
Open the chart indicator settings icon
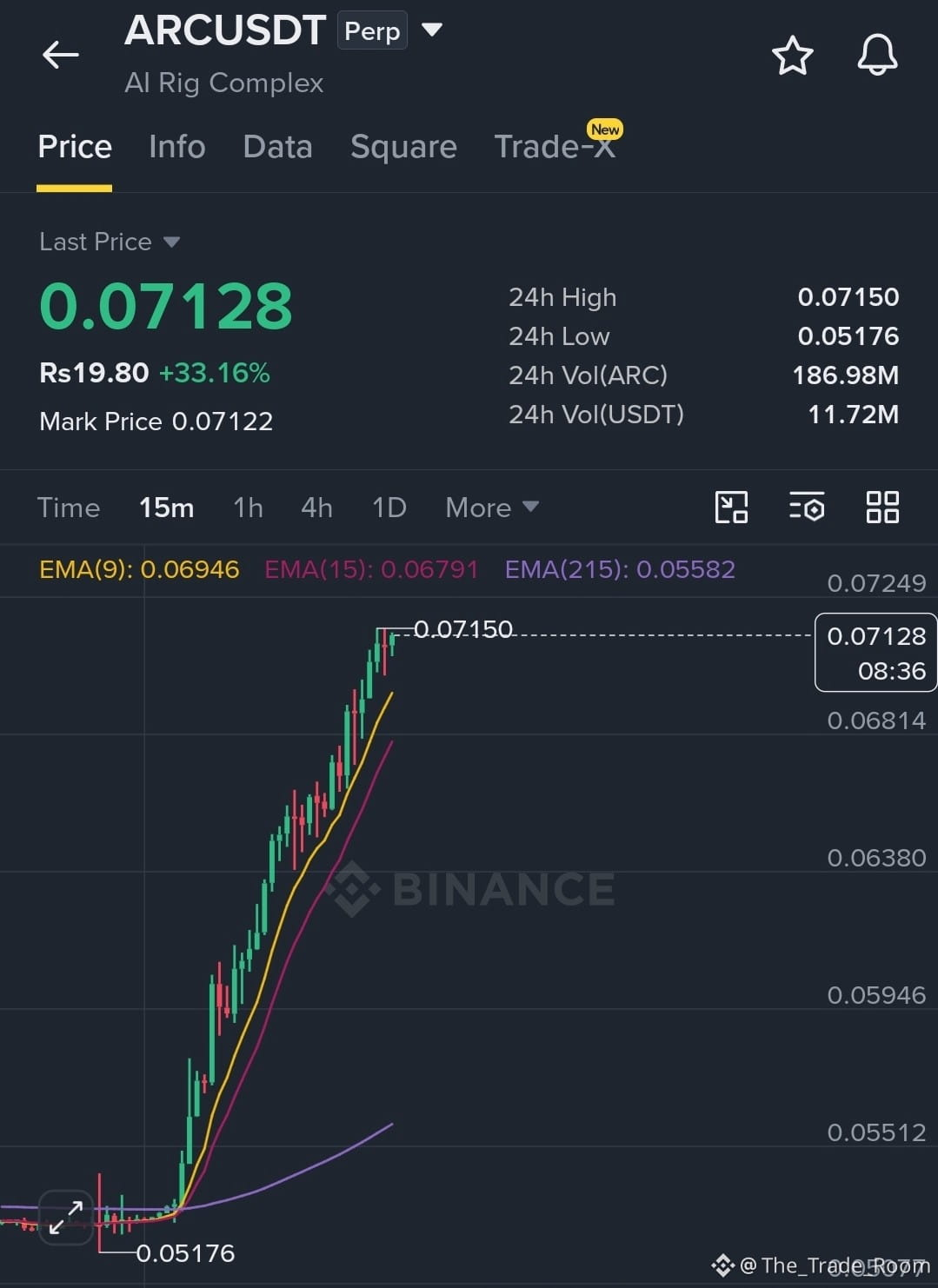(807, 508)
